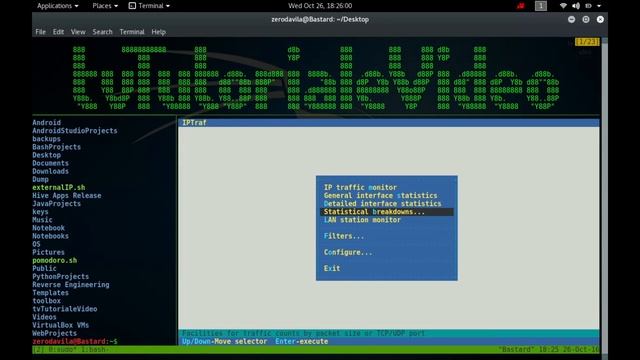Image resolution: width=640 pixels, height=360 pixels.
Task: Close the terminal window
Action: pyautogui.click(x=600, y=19)
